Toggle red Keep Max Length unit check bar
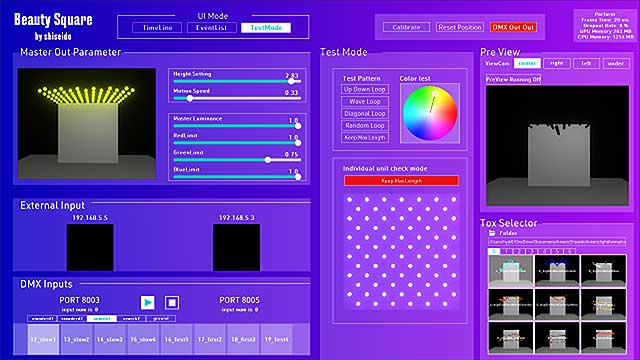 pos(401,181)
